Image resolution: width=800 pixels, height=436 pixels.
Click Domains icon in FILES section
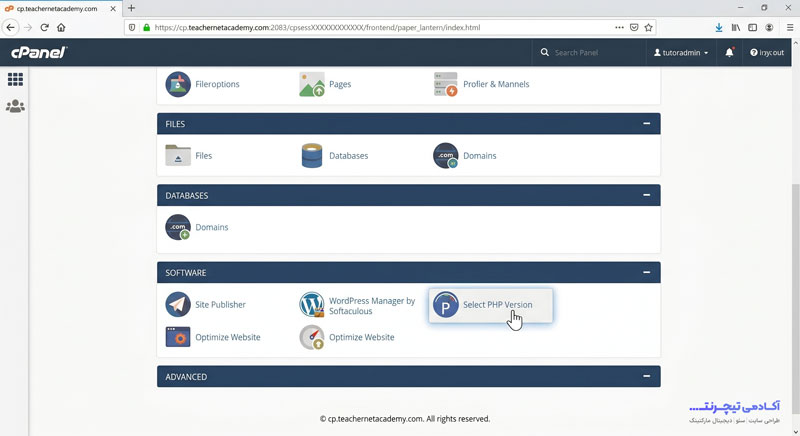tap(445, 156)
